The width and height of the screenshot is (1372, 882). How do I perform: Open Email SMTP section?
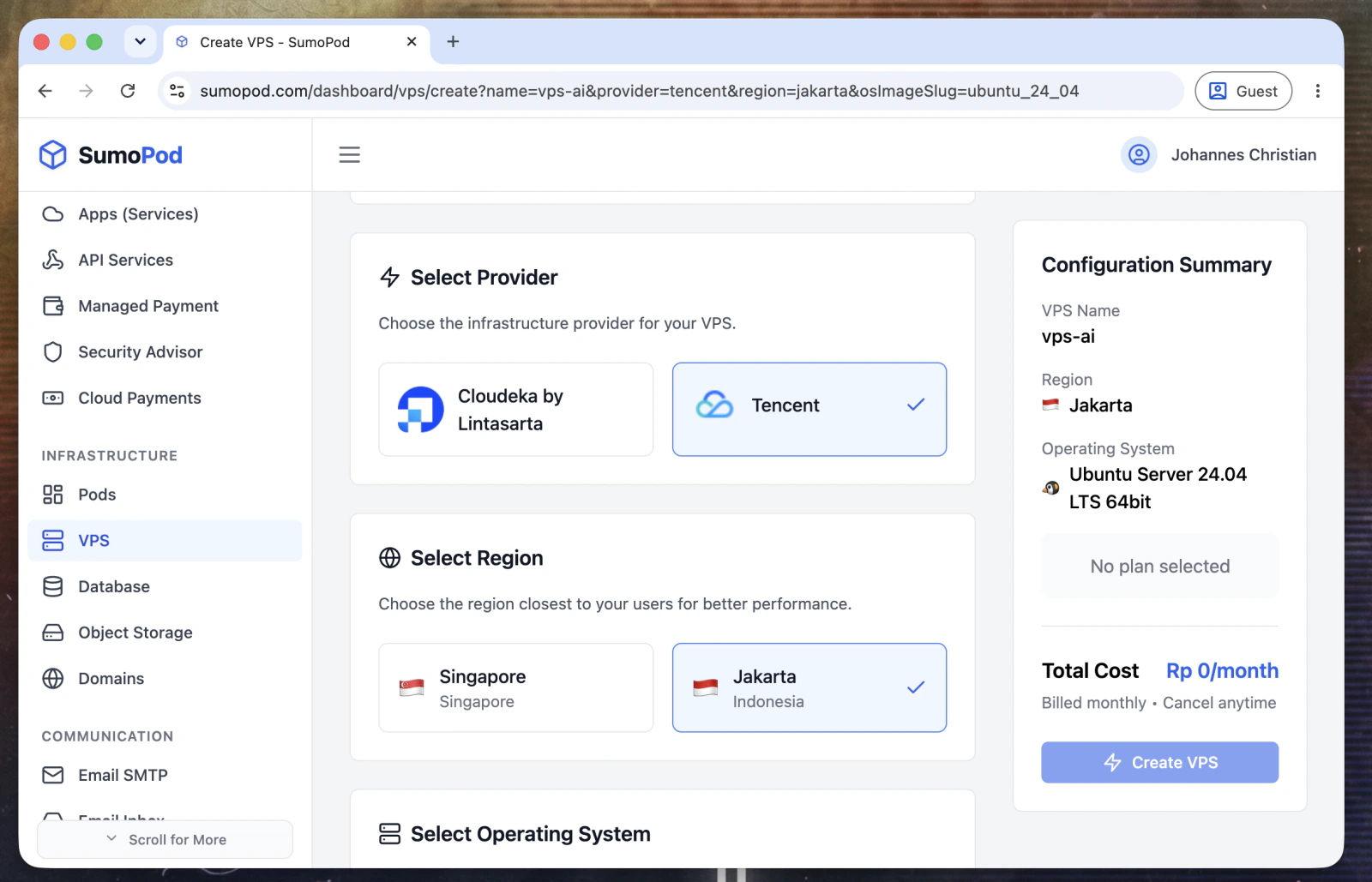click(165, 776)
